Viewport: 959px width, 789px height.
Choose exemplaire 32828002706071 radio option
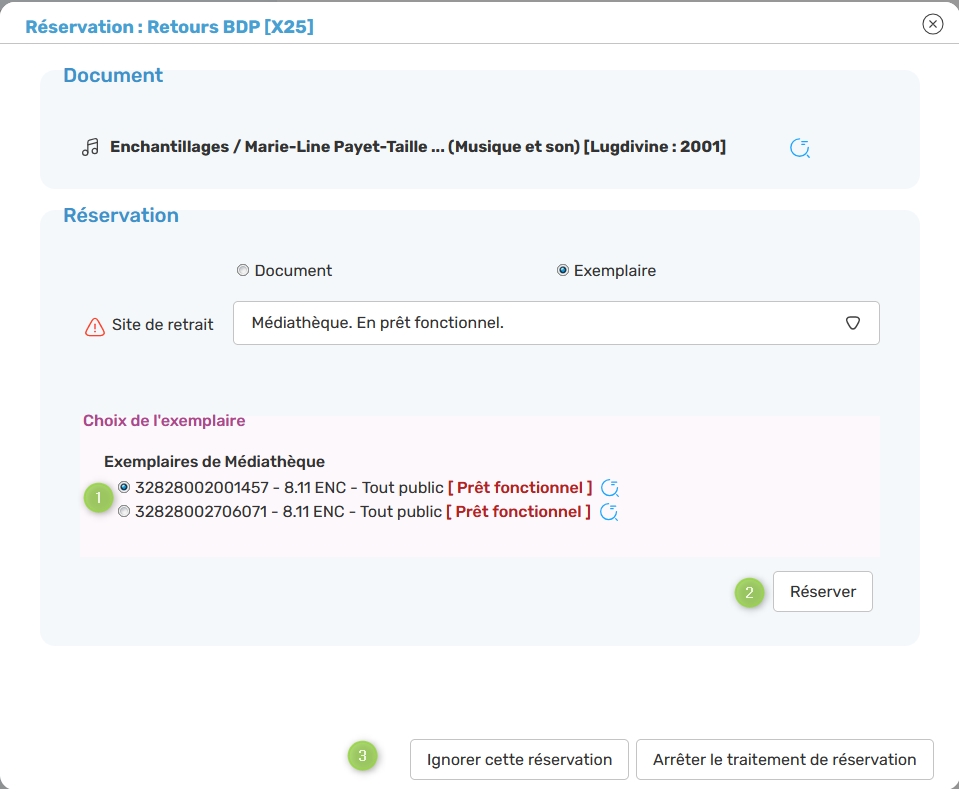click(124, 511)
